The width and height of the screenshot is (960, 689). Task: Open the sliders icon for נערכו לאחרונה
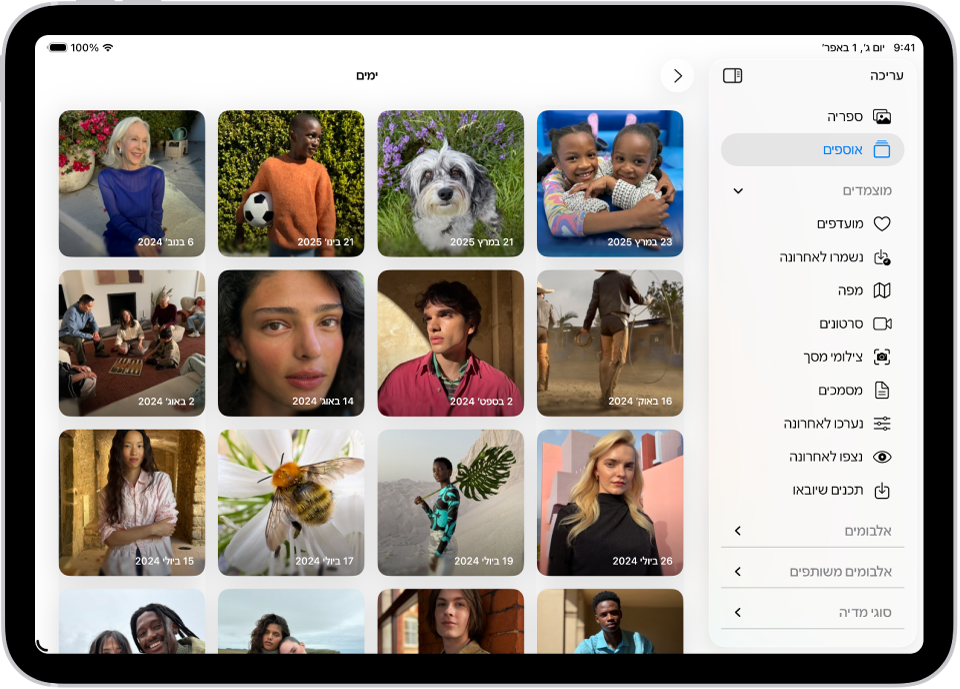tap(881, 423)
